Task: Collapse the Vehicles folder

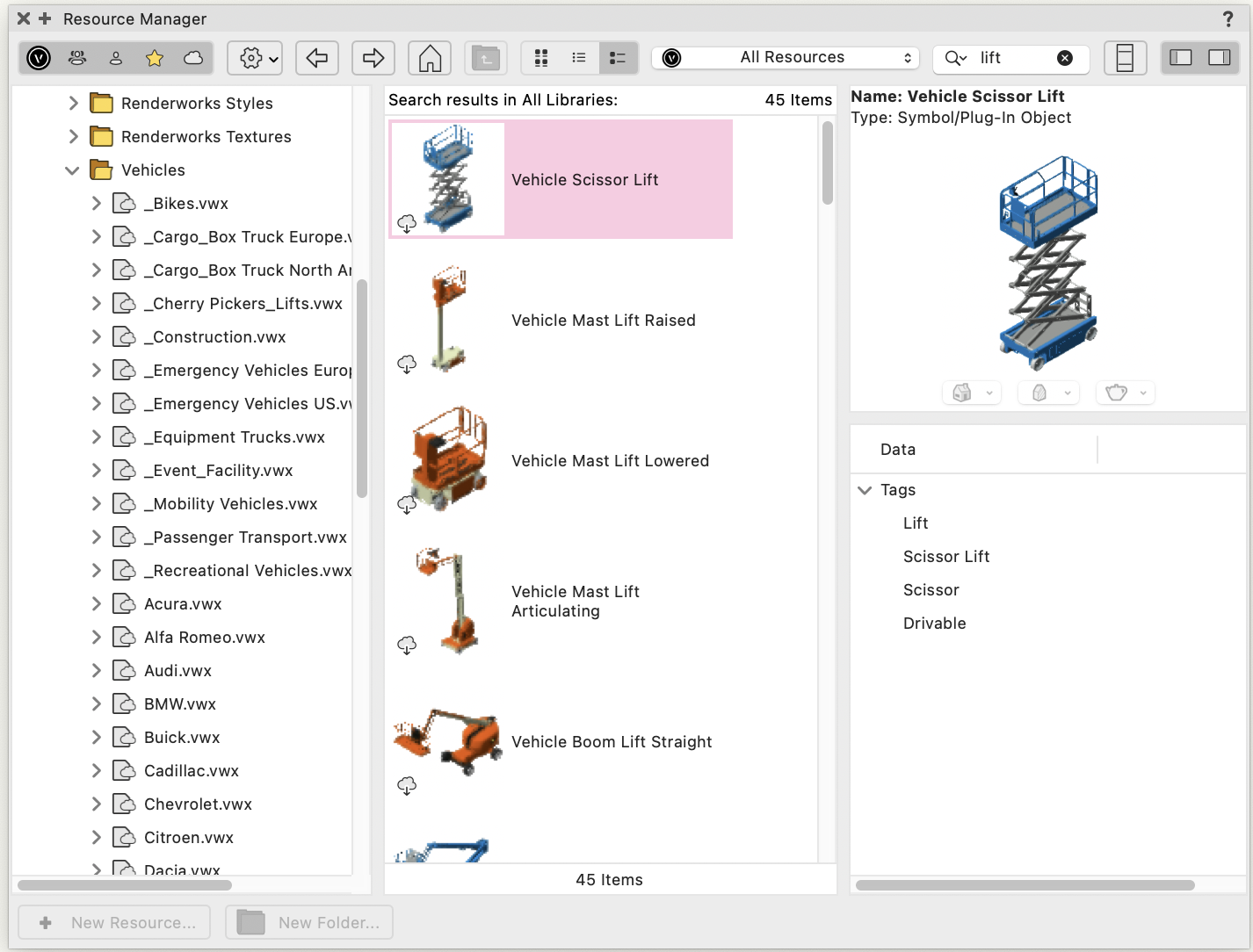Action: point(72,170)
